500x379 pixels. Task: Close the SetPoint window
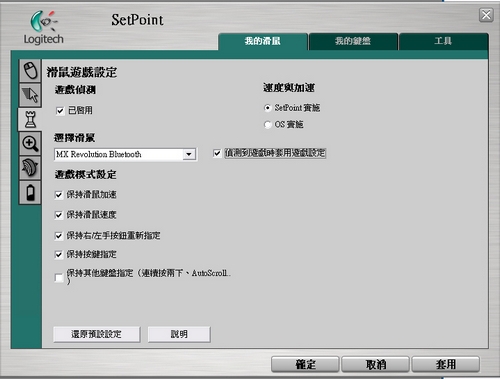click(486, 15)
